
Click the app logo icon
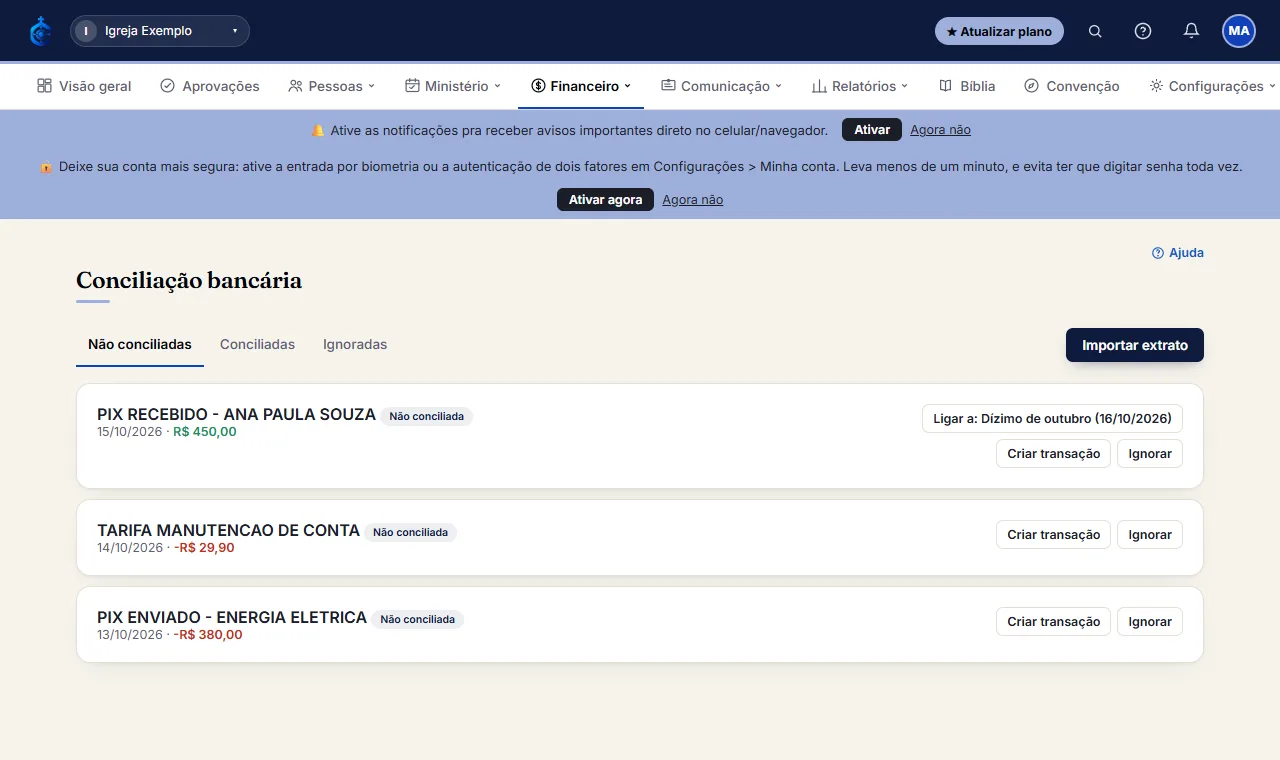pos(40,31)
